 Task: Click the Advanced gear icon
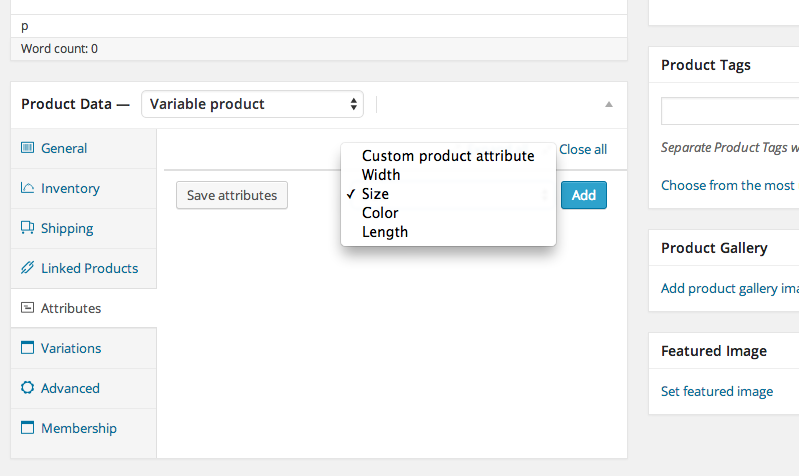click(x=27, y=388)
